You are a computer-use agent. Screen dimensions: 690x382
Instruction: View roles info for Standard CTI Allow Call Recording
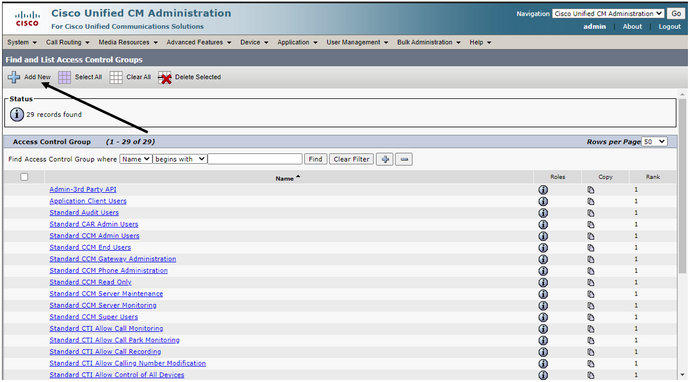coord(543,352)
